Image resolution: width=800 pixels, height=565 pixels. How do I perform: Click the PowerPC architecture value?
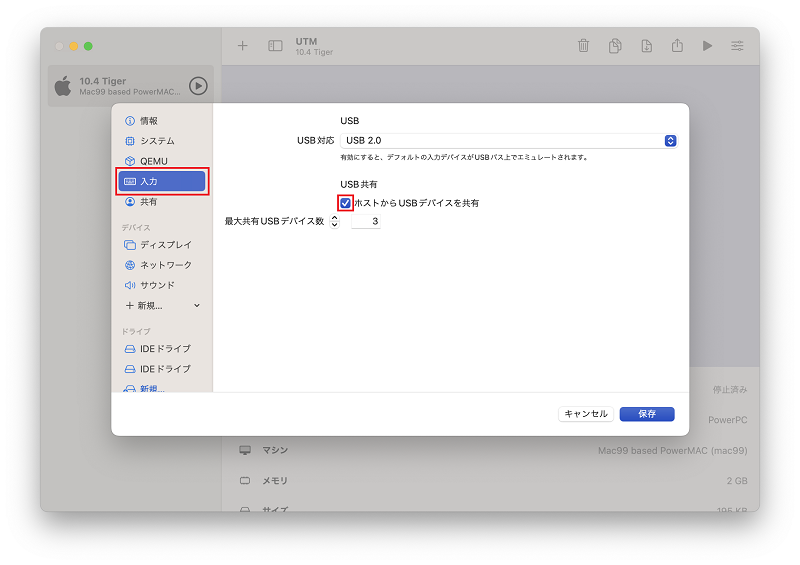tap(728, 420)
